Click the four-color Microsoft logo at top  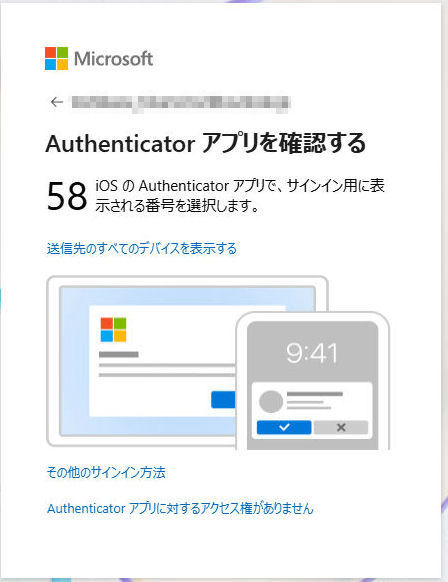[x=56, y=58]
